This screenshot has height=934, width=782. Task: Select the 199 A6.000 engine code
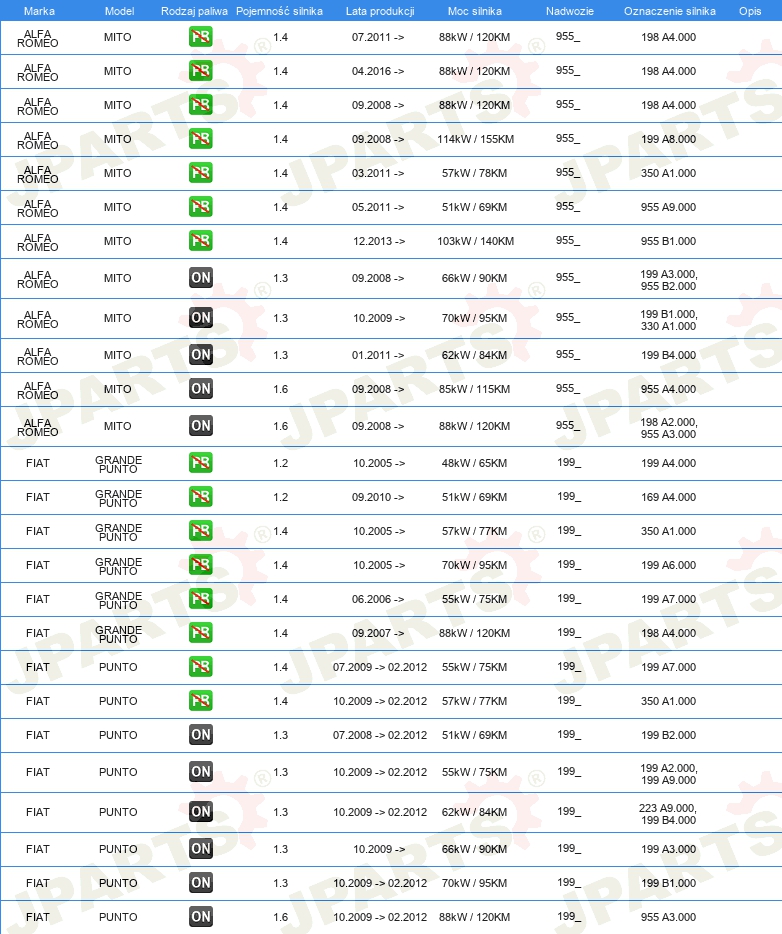pyautogui.click(x=668, y=565)
